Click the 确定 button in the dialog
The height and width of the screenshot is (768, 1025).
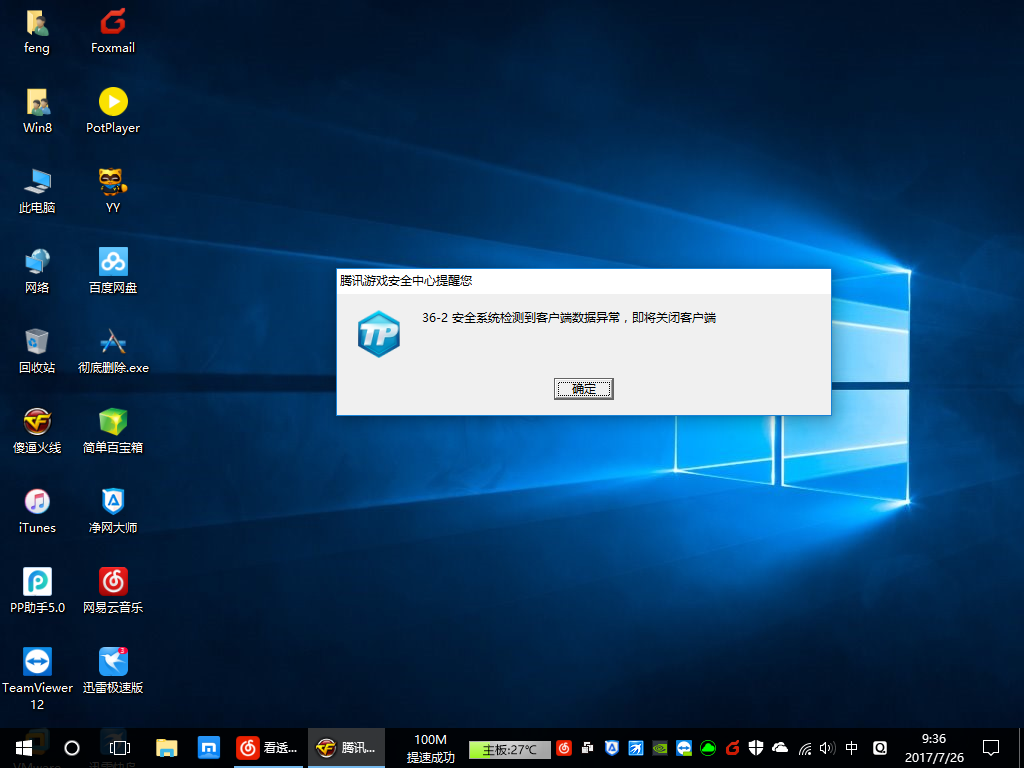point(583,389)
